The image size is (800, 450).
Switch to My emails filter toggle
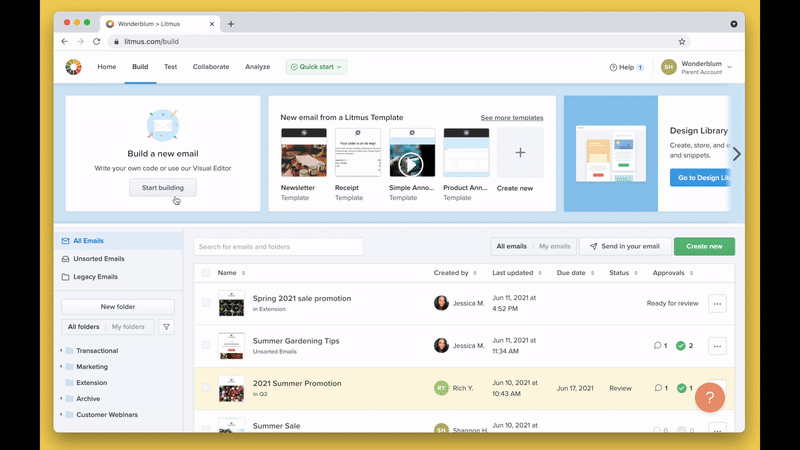tap(555, 246)
